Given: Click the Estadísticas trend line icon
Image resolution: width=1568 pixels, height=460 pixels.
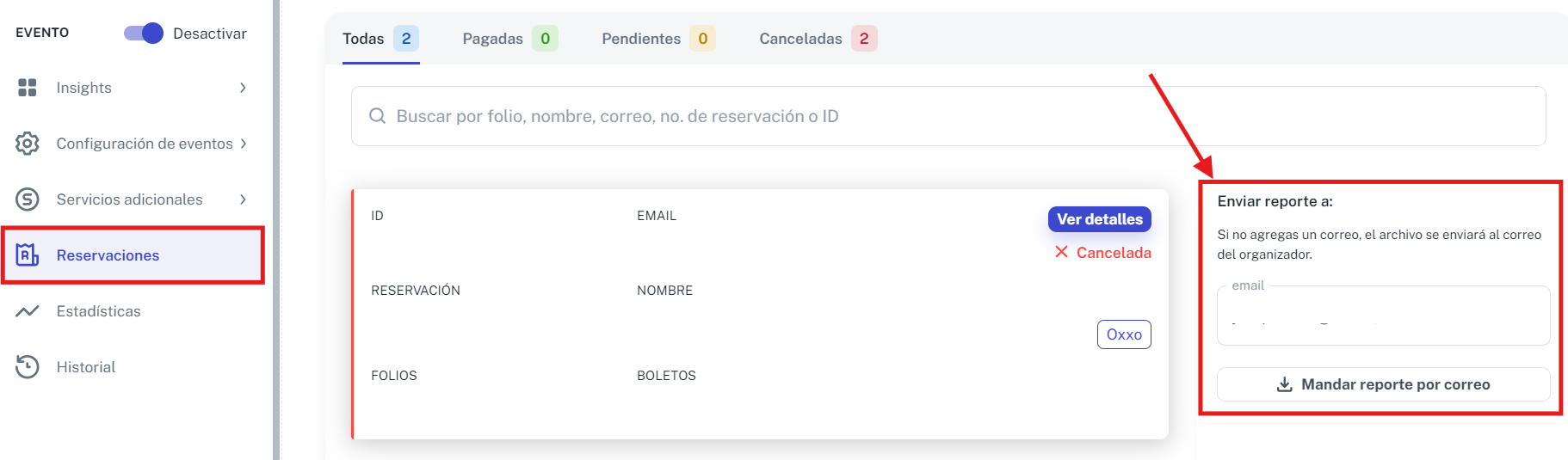Looking at the screenshot, I should [x=28, y=311].
